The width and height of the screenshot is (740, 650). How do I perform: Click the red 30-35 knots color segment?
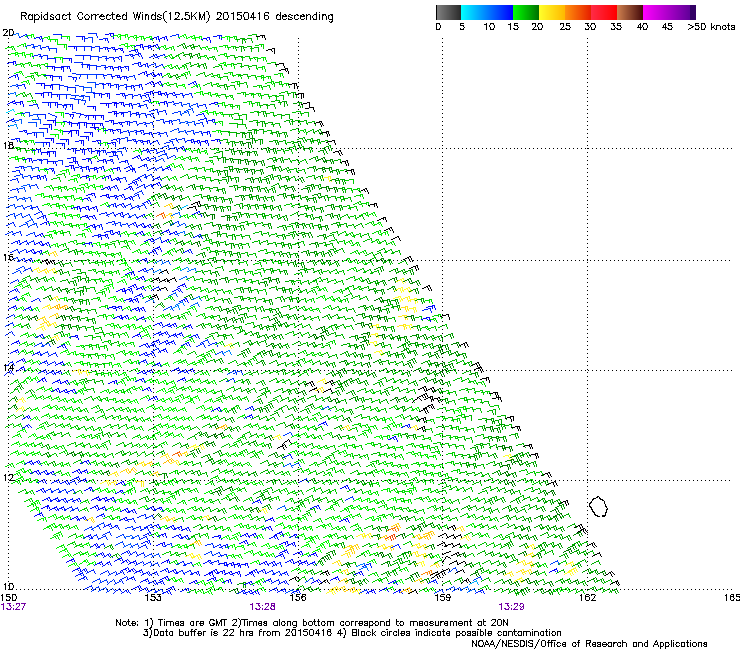pos(604,12)
